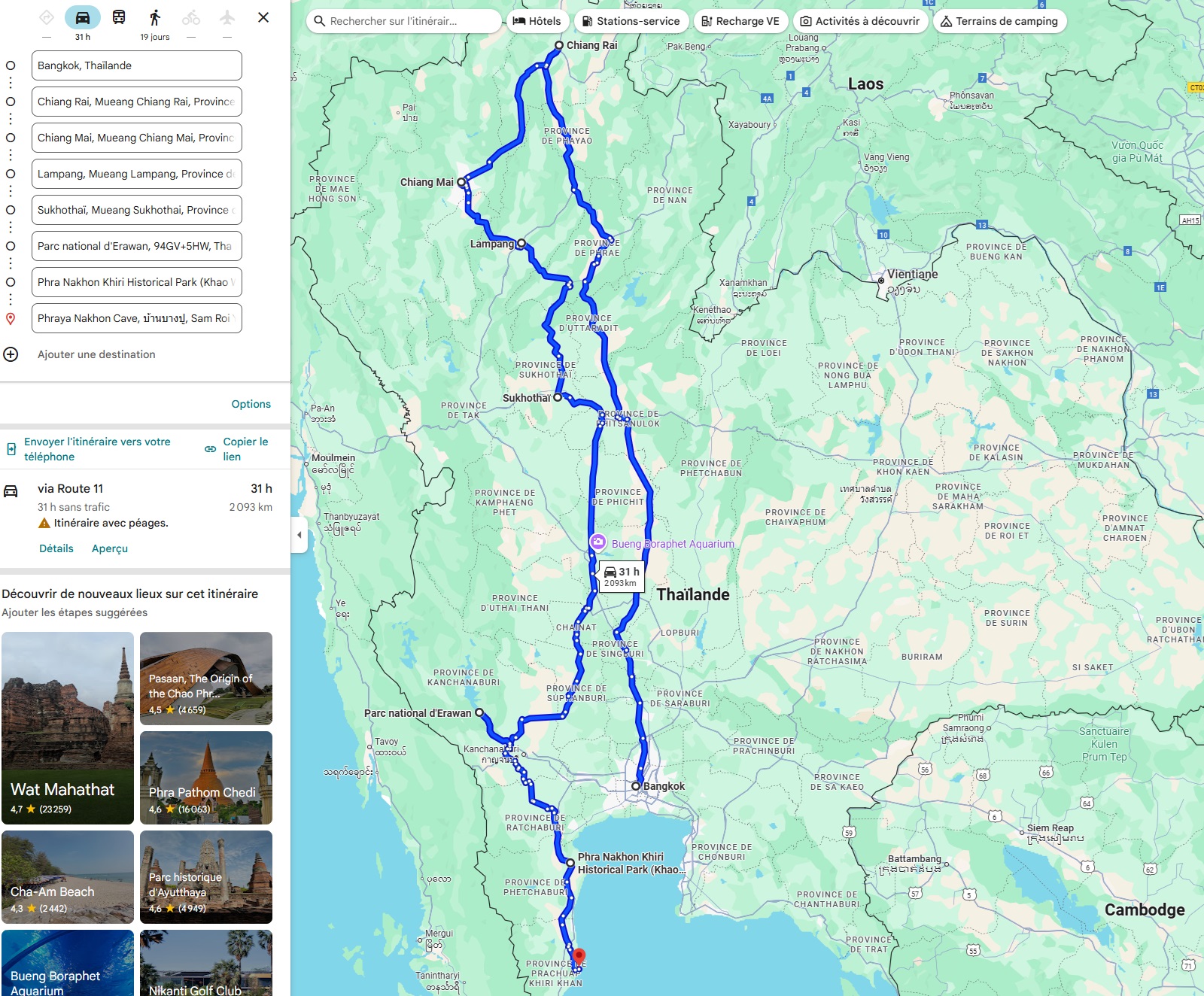1204x996 pixels.
Task: Enable the Recharge VE filter chip
Action: click(740, 21)
